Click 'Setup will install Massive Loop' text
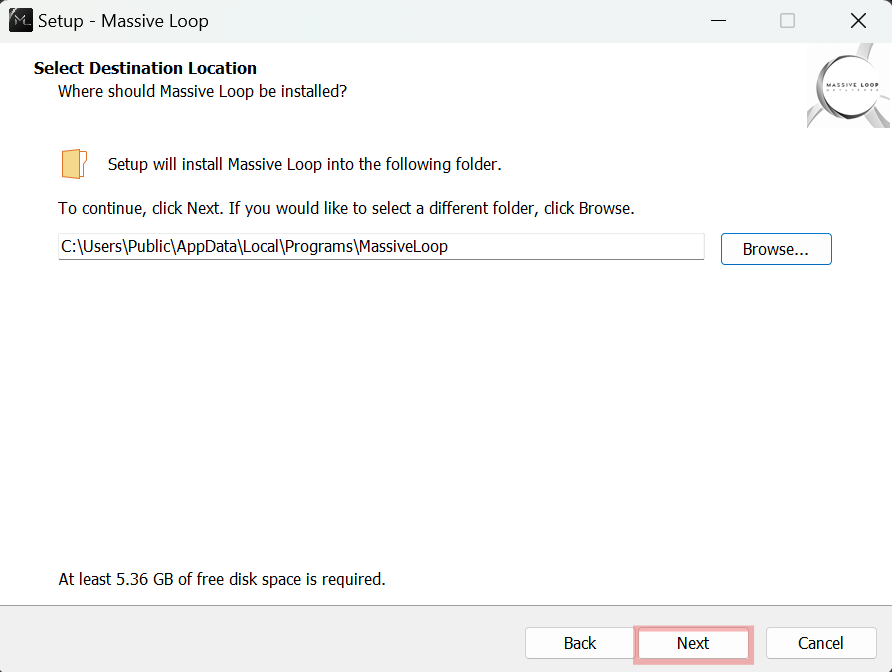The width and height of the screenshot is (892, 672). 304,164
